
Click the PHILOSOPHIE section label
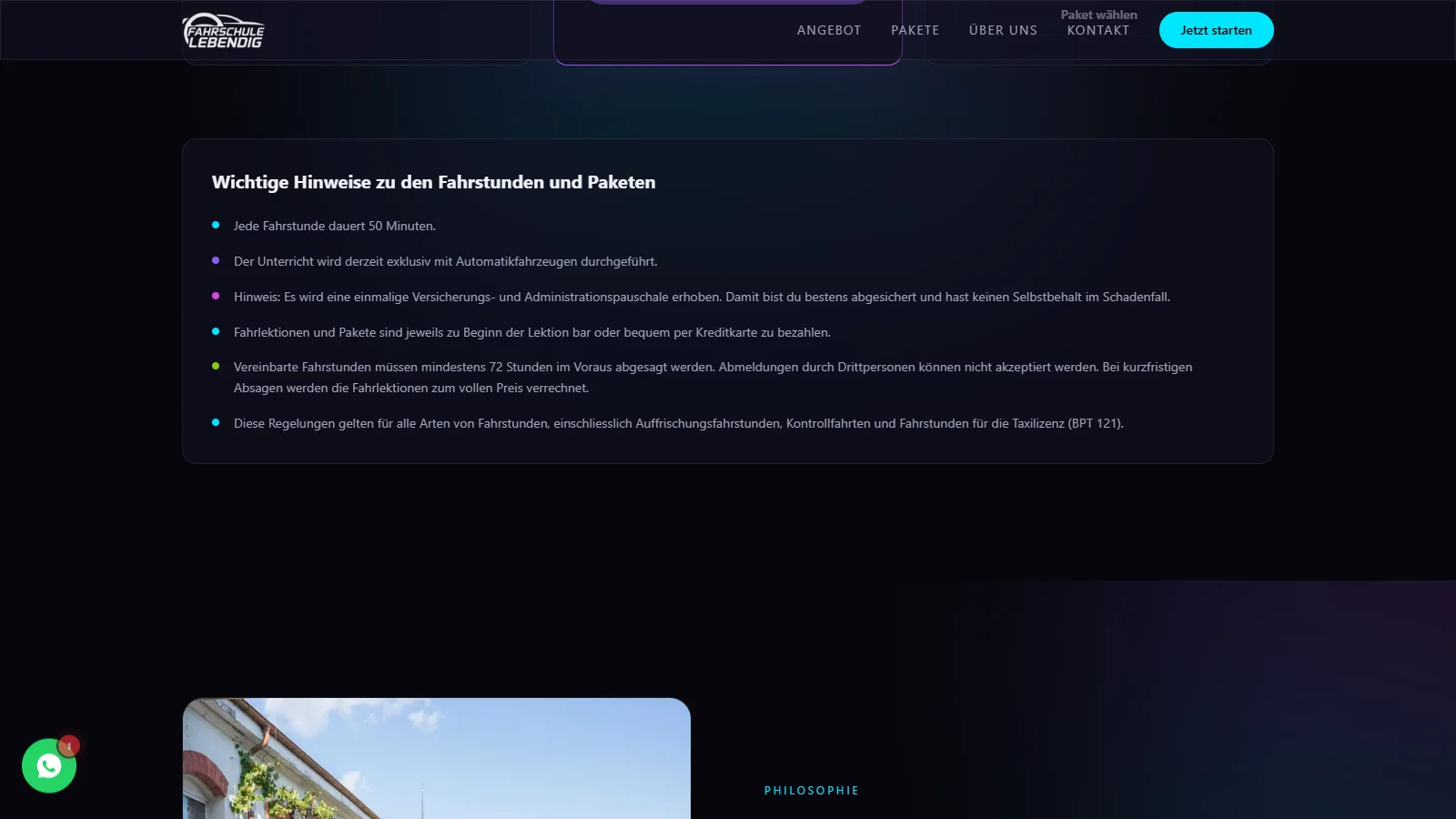(x=812, y=791)
